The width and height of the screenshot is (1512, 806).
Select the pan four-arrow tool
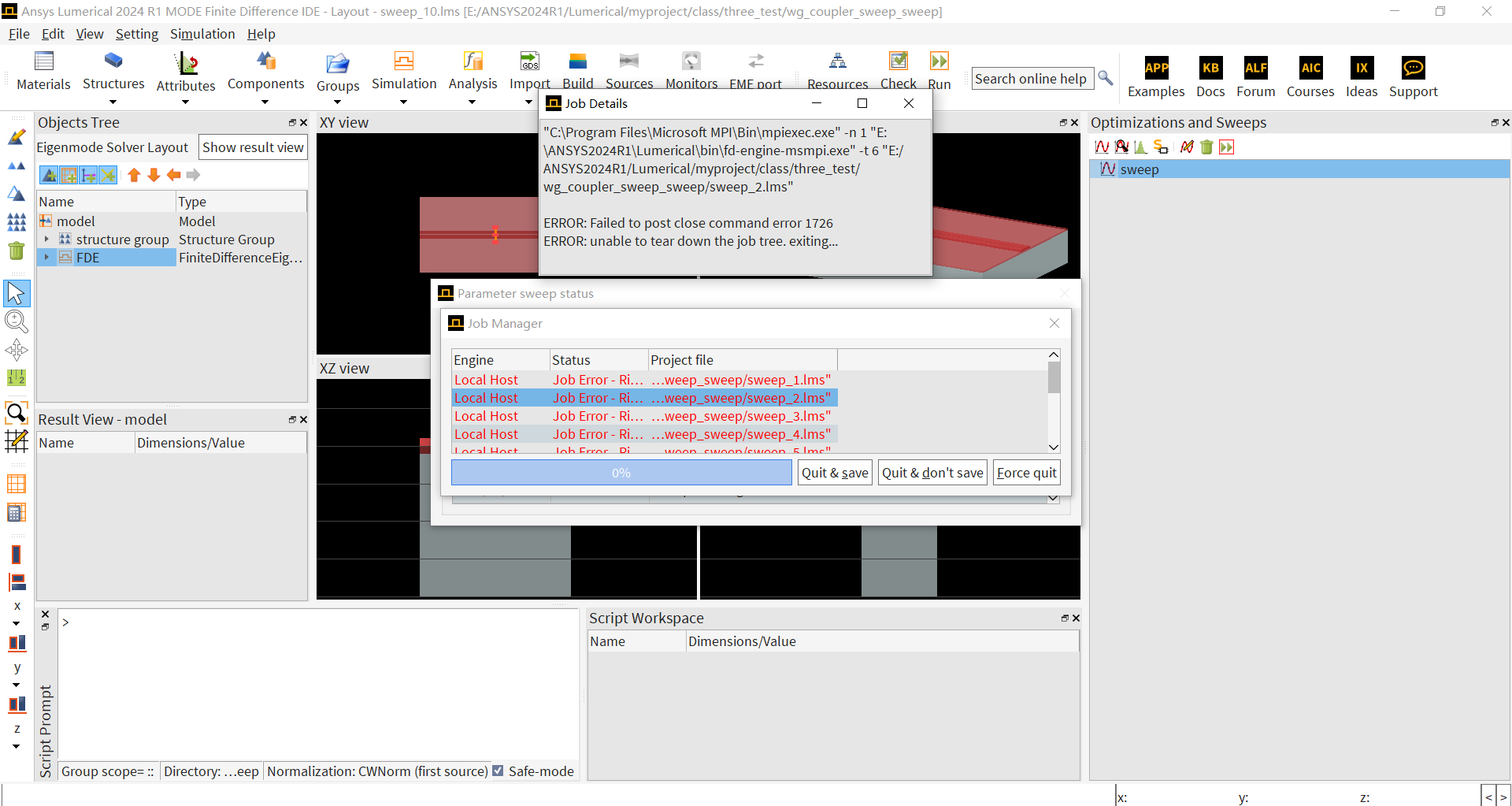tap(17, 350)
